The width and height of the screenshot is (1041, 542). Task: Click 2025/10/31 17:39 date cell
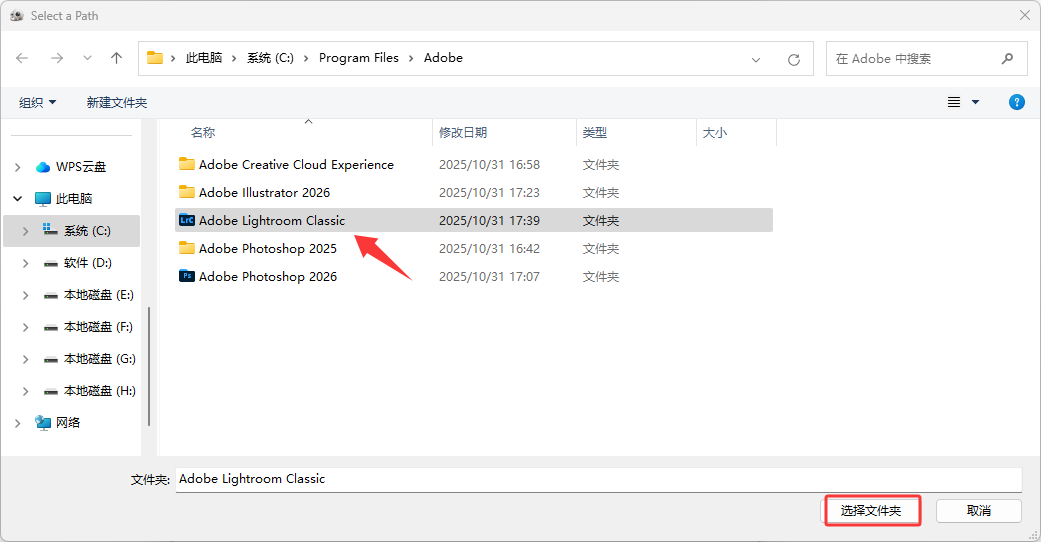tap(489, 221)
